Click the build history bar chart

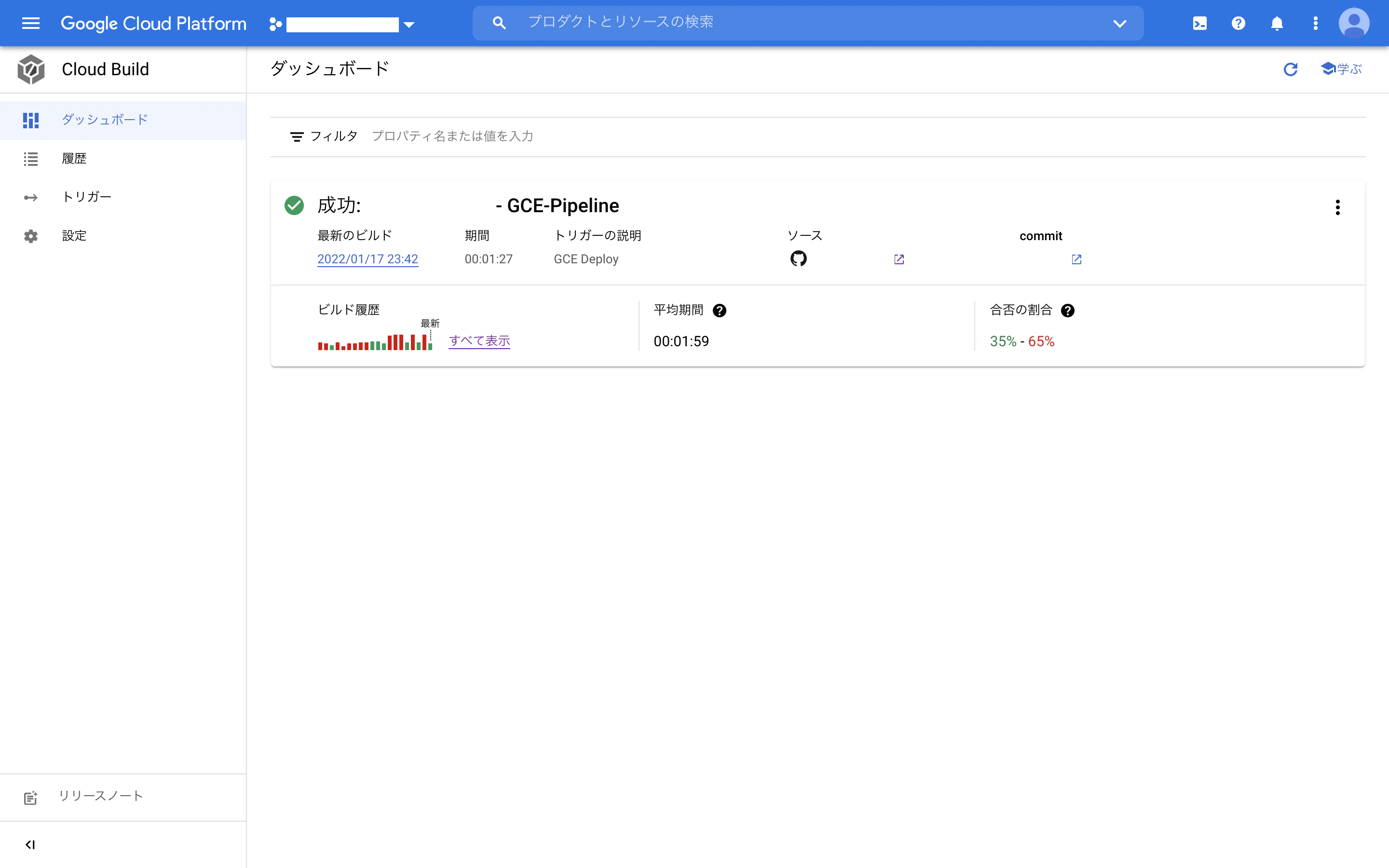coord(375,342)
